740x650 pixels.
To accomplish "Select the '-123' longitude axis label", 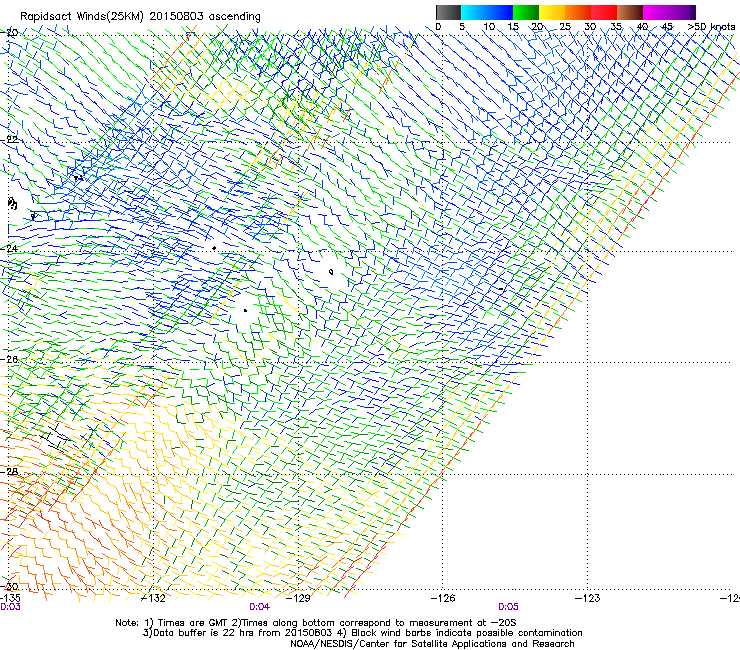I will [588, 598].
